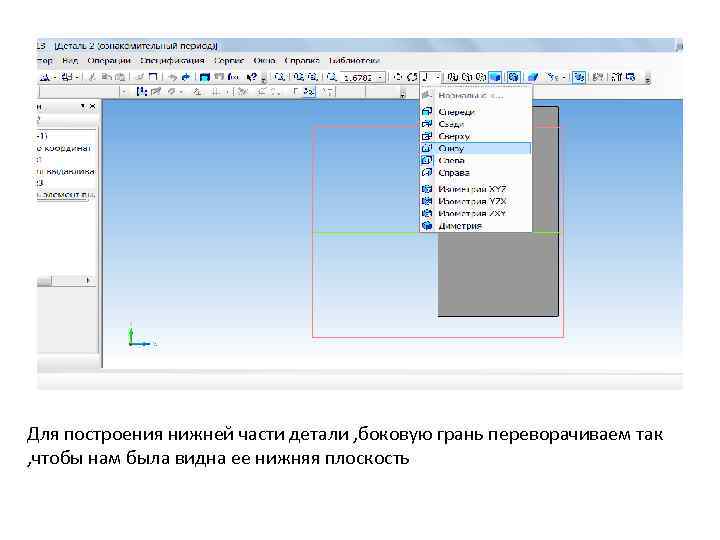Click the empty combo box in second toolbar
This screenshot has width=720, height=540.
(x=79, y=92)
